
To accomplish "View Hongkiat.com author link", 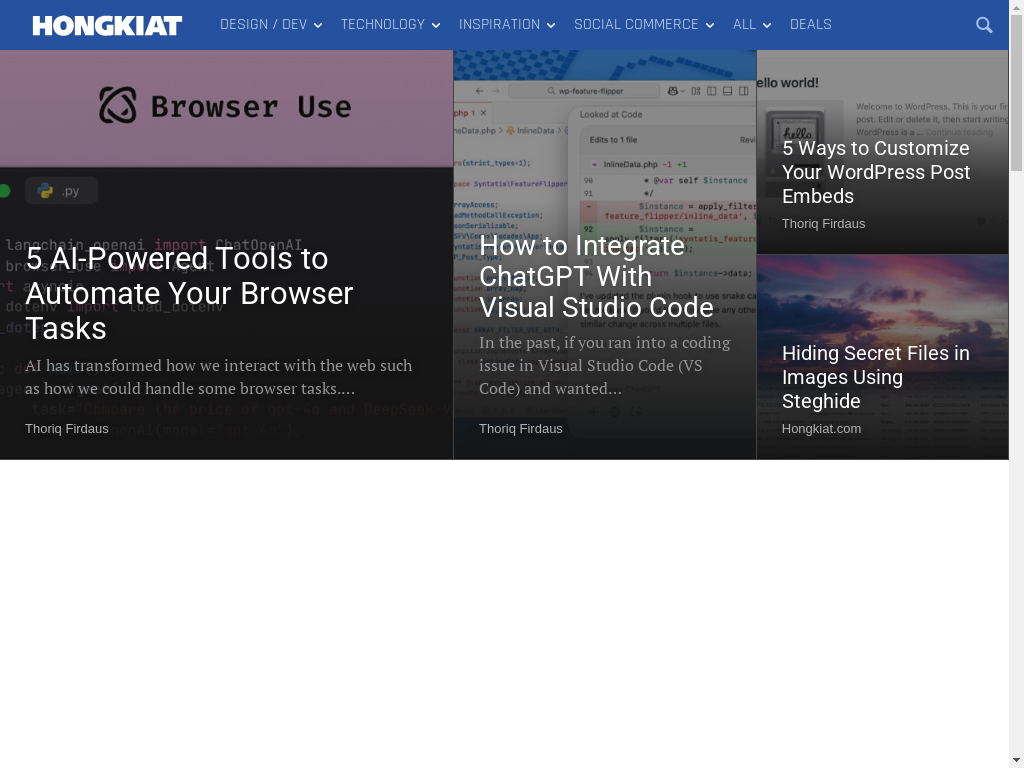I will coord(822,428).
